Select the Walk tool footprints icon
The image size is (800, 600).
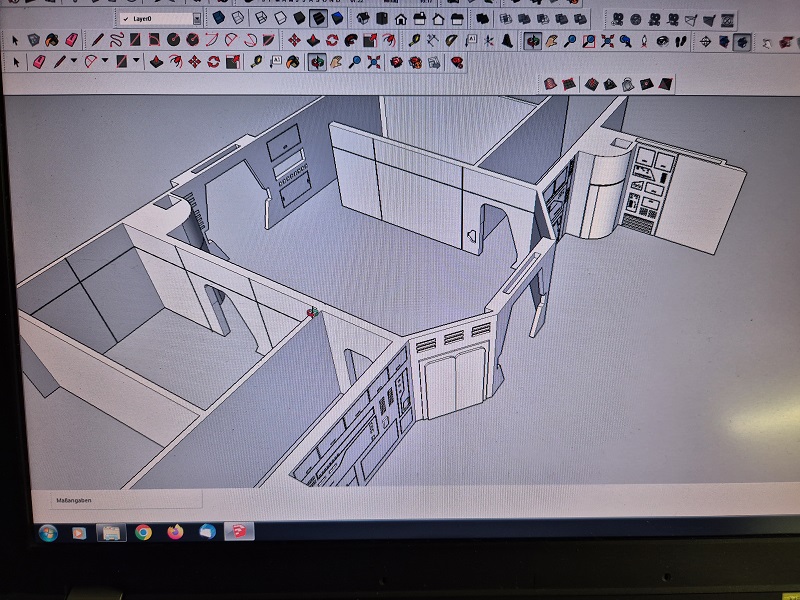(x=682, y=41)
